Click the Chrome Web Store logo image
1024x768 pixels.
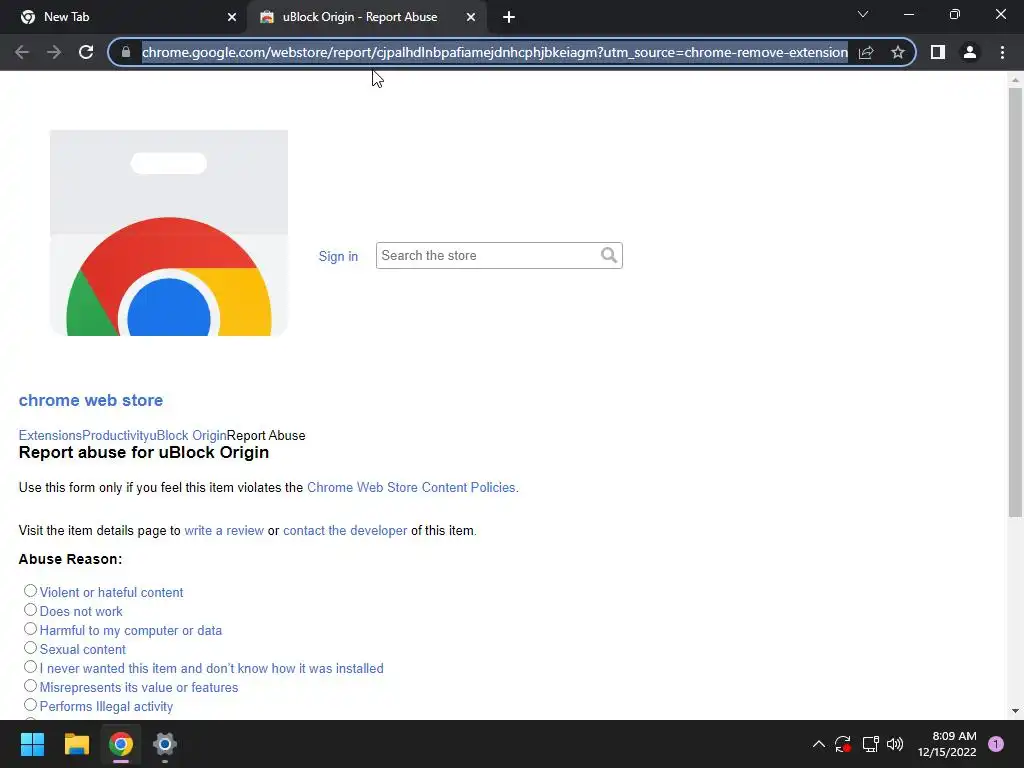coord(168,233)
